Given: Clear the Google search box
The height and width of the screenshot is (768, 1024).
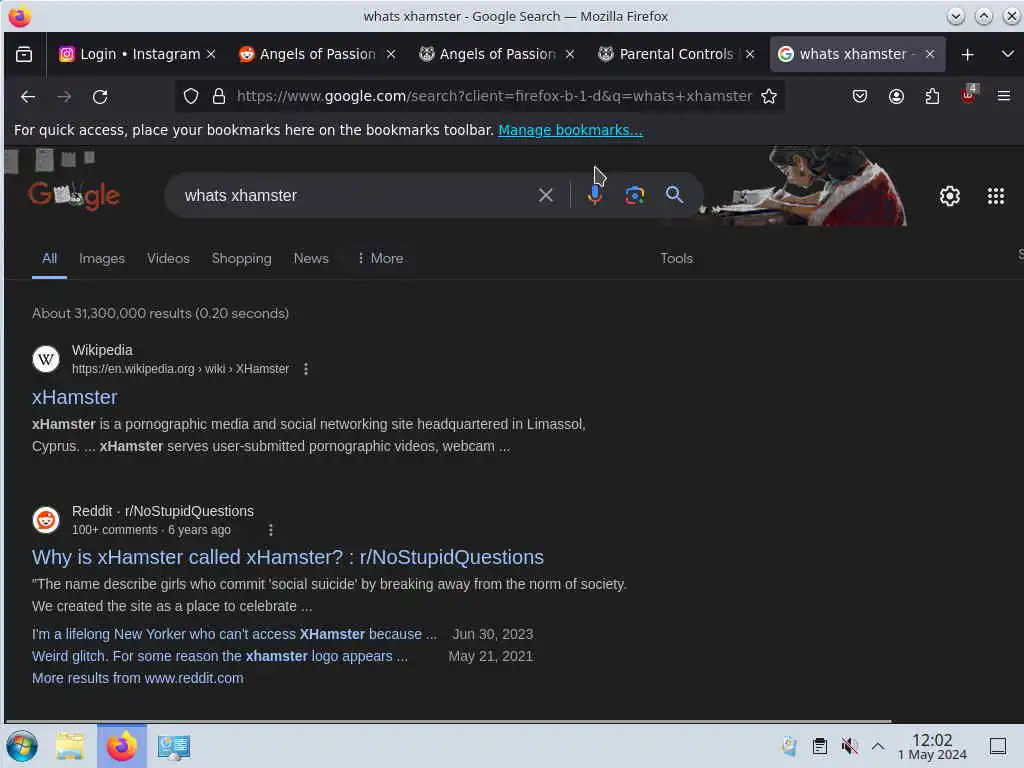Looking at the screenshot, I should tap(545, 195).
